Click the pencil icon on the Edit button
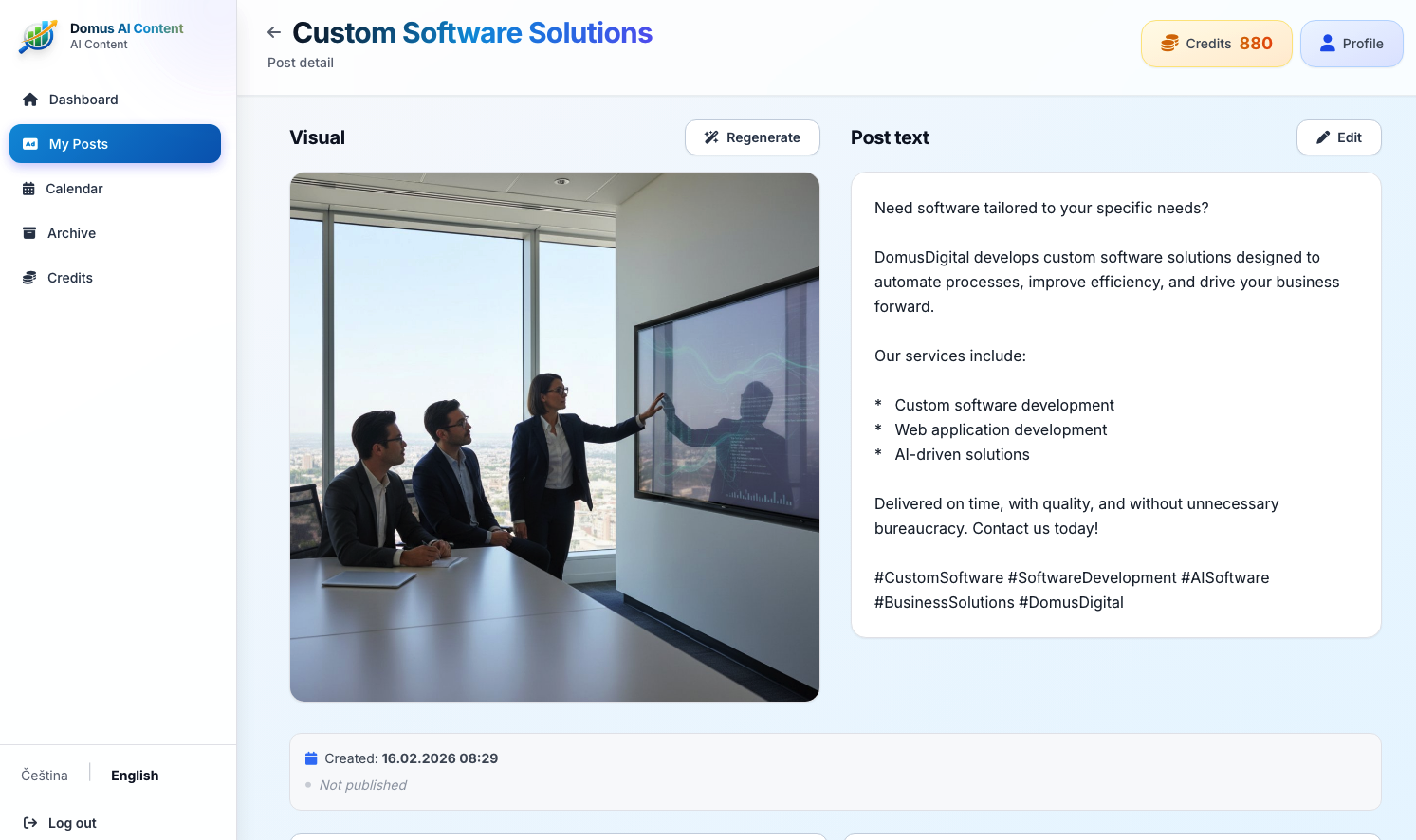1416x840 pixels. [x=1324, y=137]
